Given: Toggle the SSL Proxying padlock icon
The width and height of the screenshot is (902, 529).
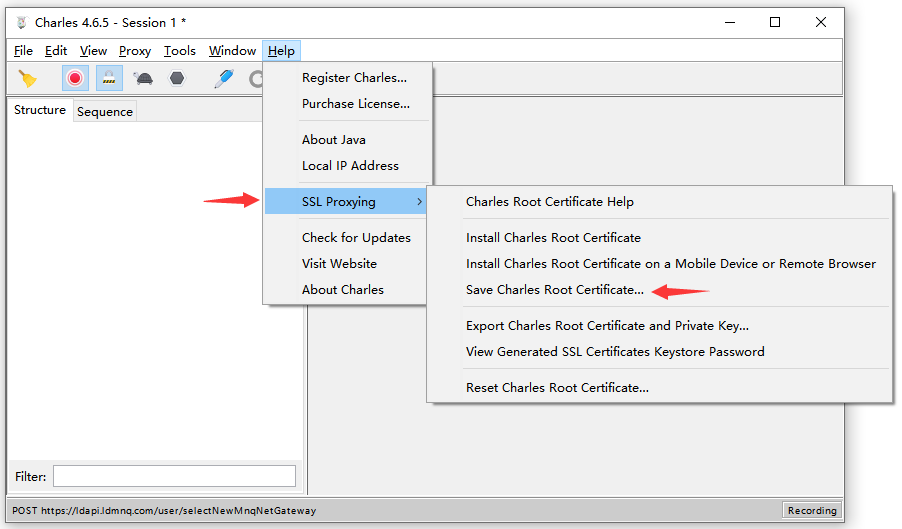Looking at the screenshot, I should click(x=109, y=78).
